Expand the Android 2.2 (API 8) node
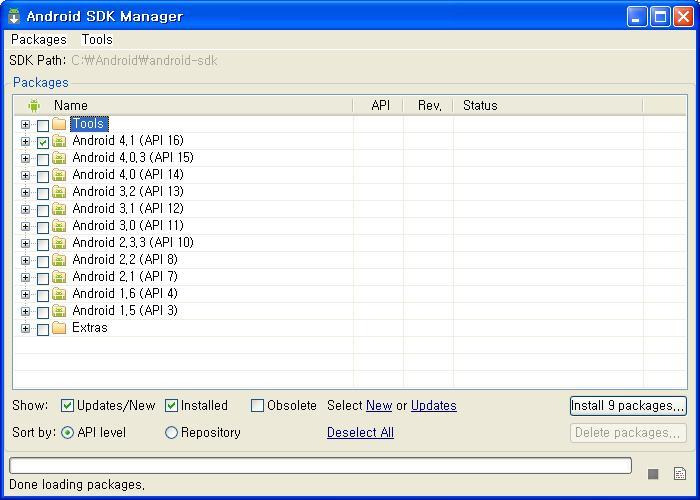Image resolution: width=700 pixels, height=500 pixels. click(x=25, y=260)
